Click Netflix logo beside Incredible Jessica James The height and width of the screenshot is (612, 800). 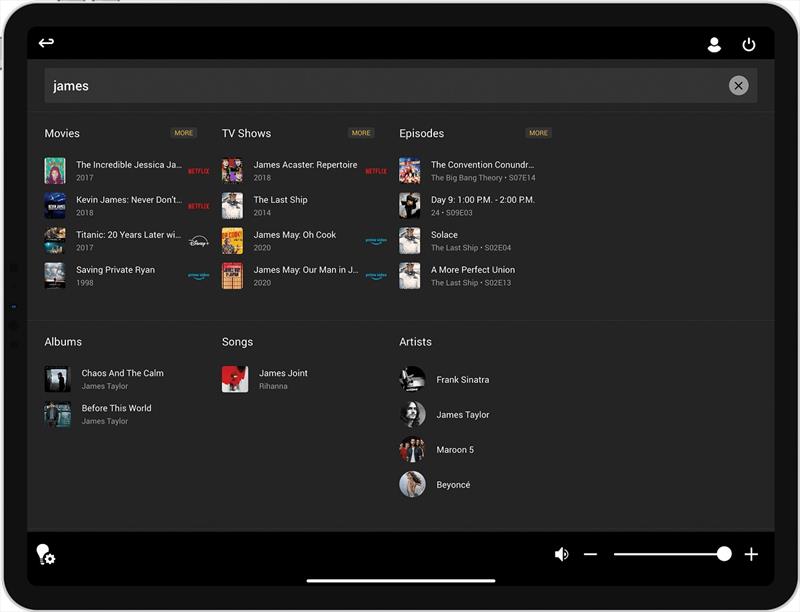click(x=198, y=171)
